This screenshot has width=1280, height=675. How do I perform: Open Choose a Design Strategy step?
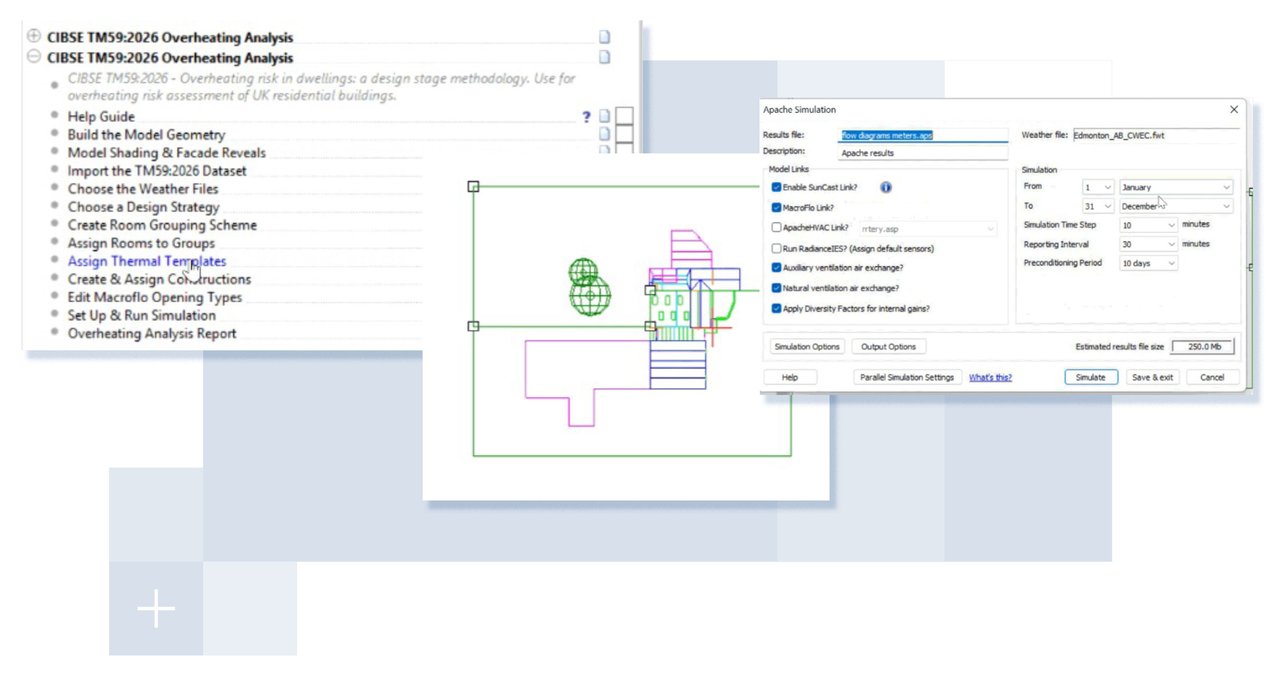pyautogui.click(x=143, y=207)
